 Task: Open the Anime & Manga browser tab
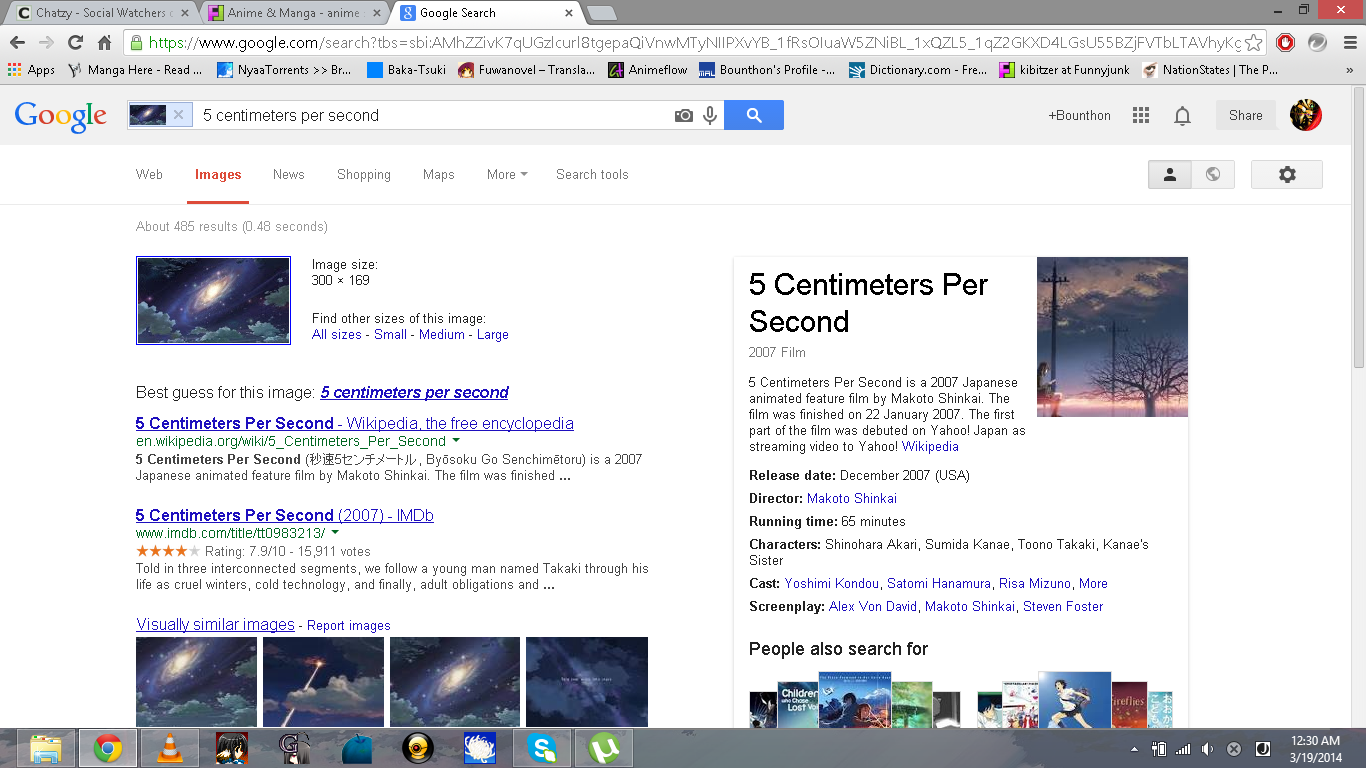tap(296, 13)
